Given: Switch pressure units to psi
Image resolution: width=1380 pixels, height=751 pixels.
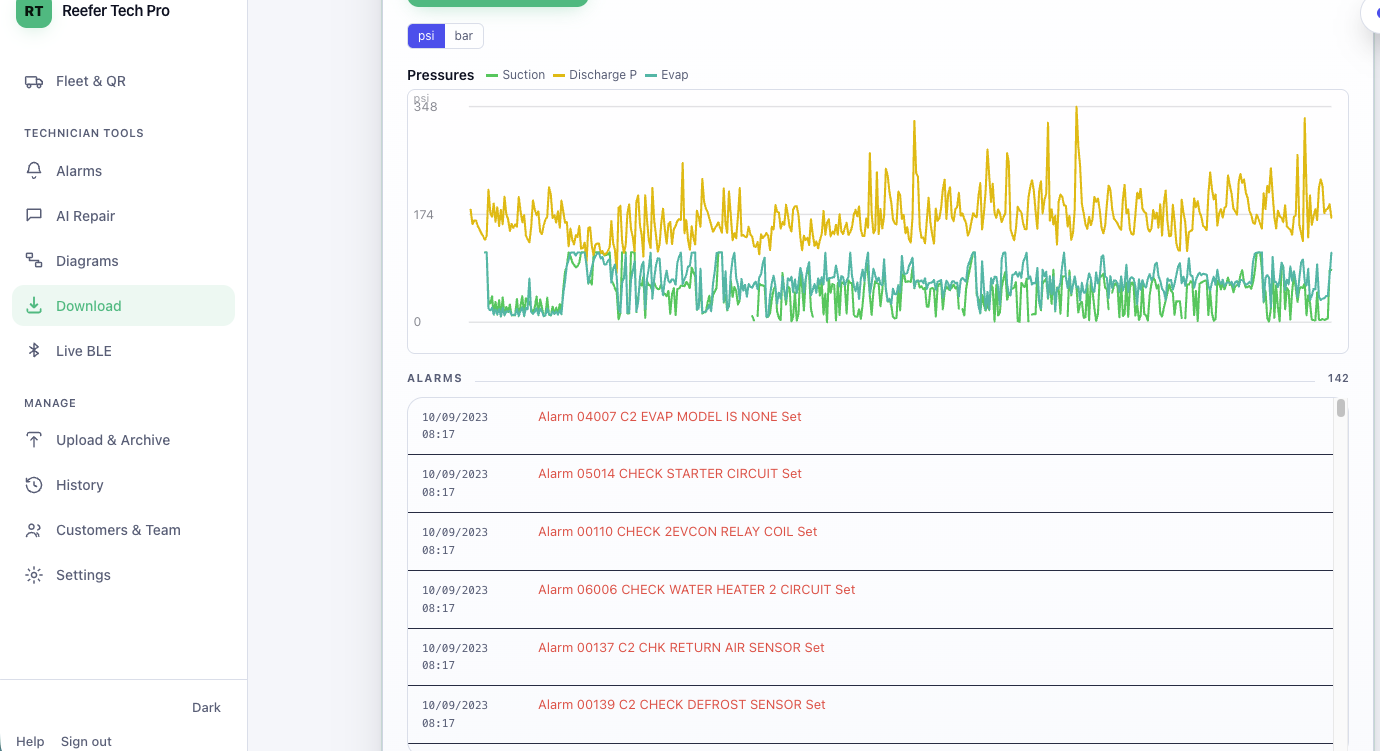Looking at the screenshot, I should [426, 36].
